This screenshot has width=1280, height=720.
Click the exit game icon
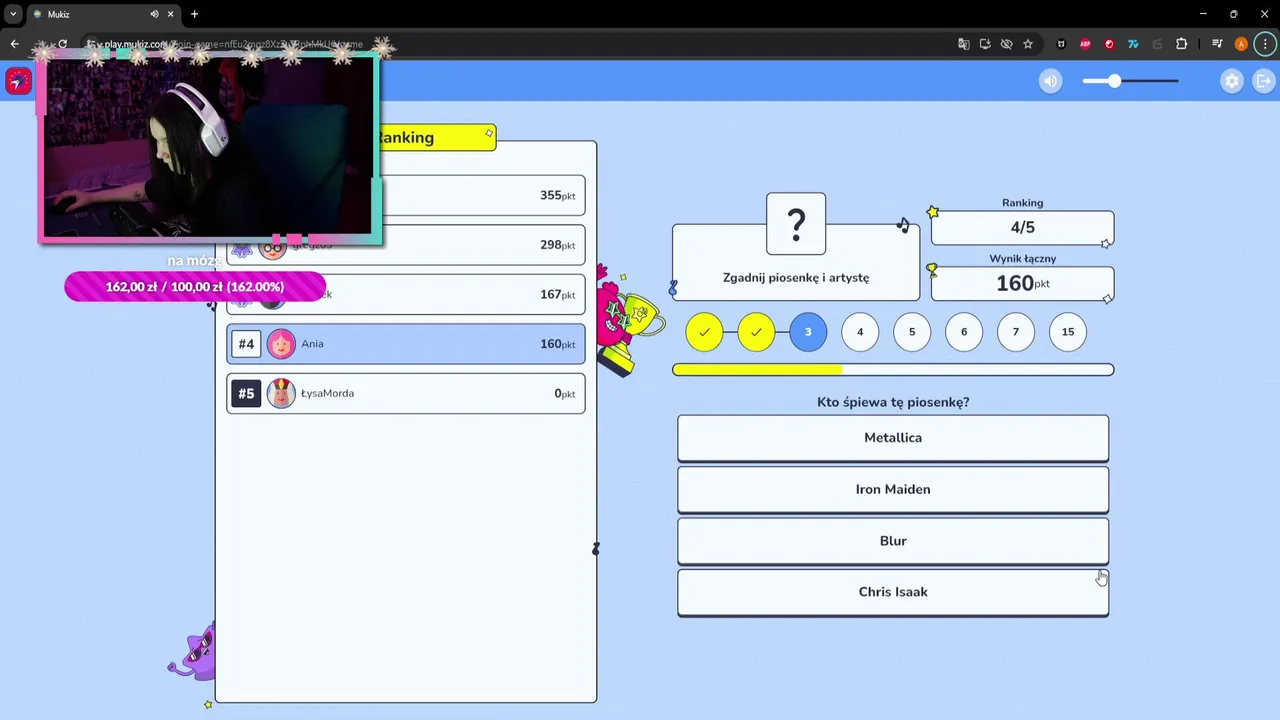pyautogui.click(x=1265, y=81)
